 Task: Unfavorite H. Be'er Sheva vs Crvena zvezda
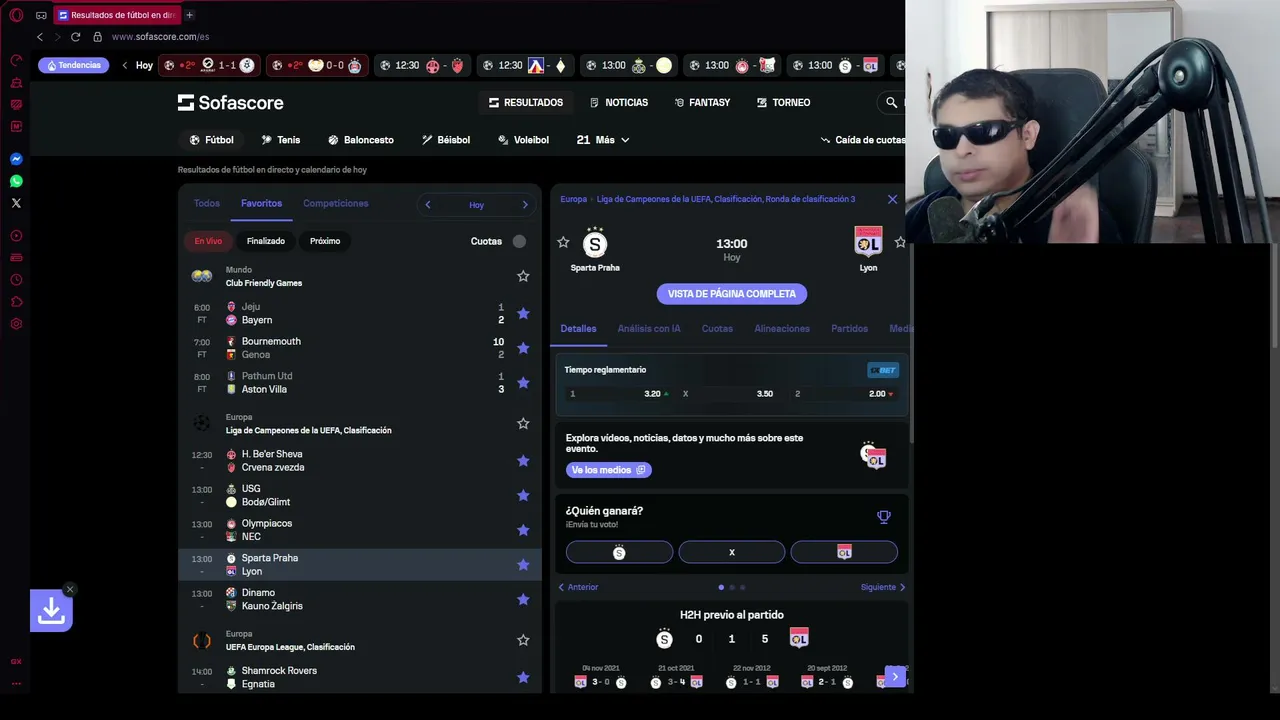click(523, 461)
